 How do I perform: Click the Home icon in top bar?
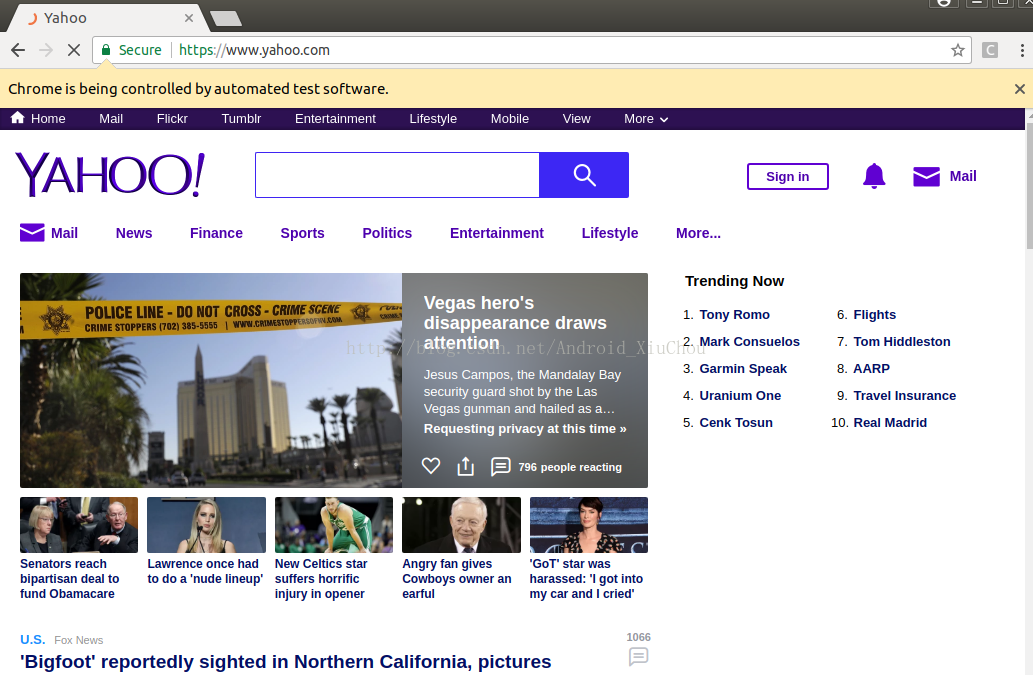click(x=18, y=118)
